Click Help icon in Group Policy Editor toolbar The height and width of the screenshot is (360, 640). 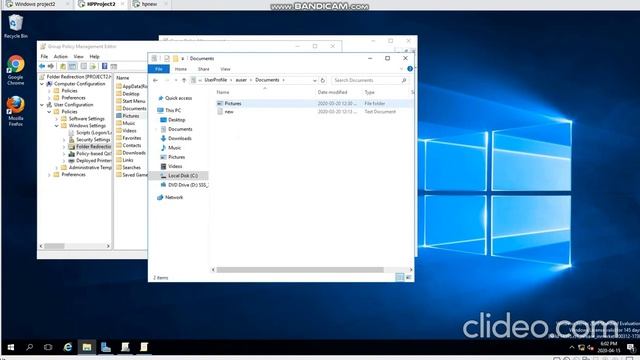coord(104,66)
